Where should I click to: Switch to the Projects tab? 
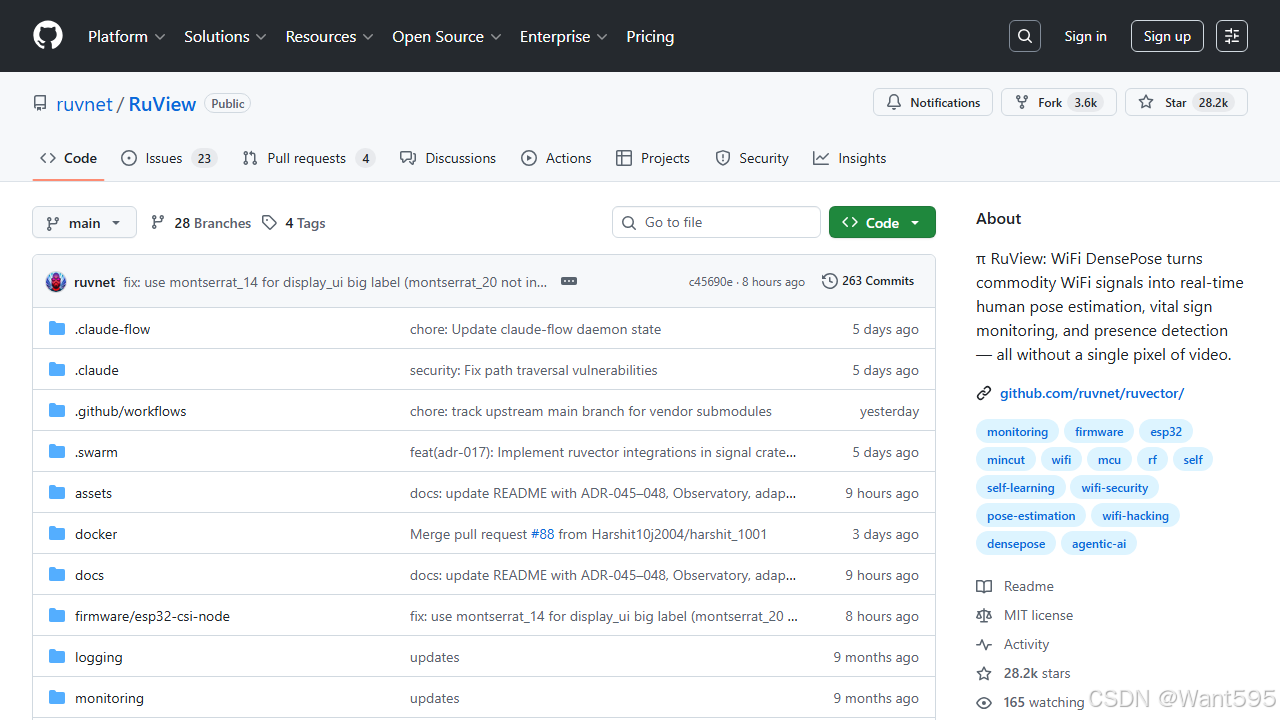(x=653, y=158)
